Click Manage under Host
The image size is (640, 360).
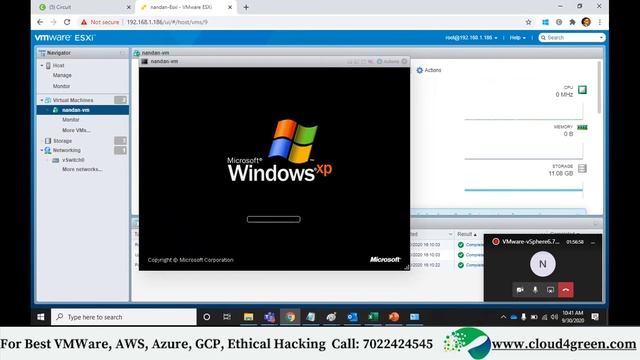pos(62,76)
